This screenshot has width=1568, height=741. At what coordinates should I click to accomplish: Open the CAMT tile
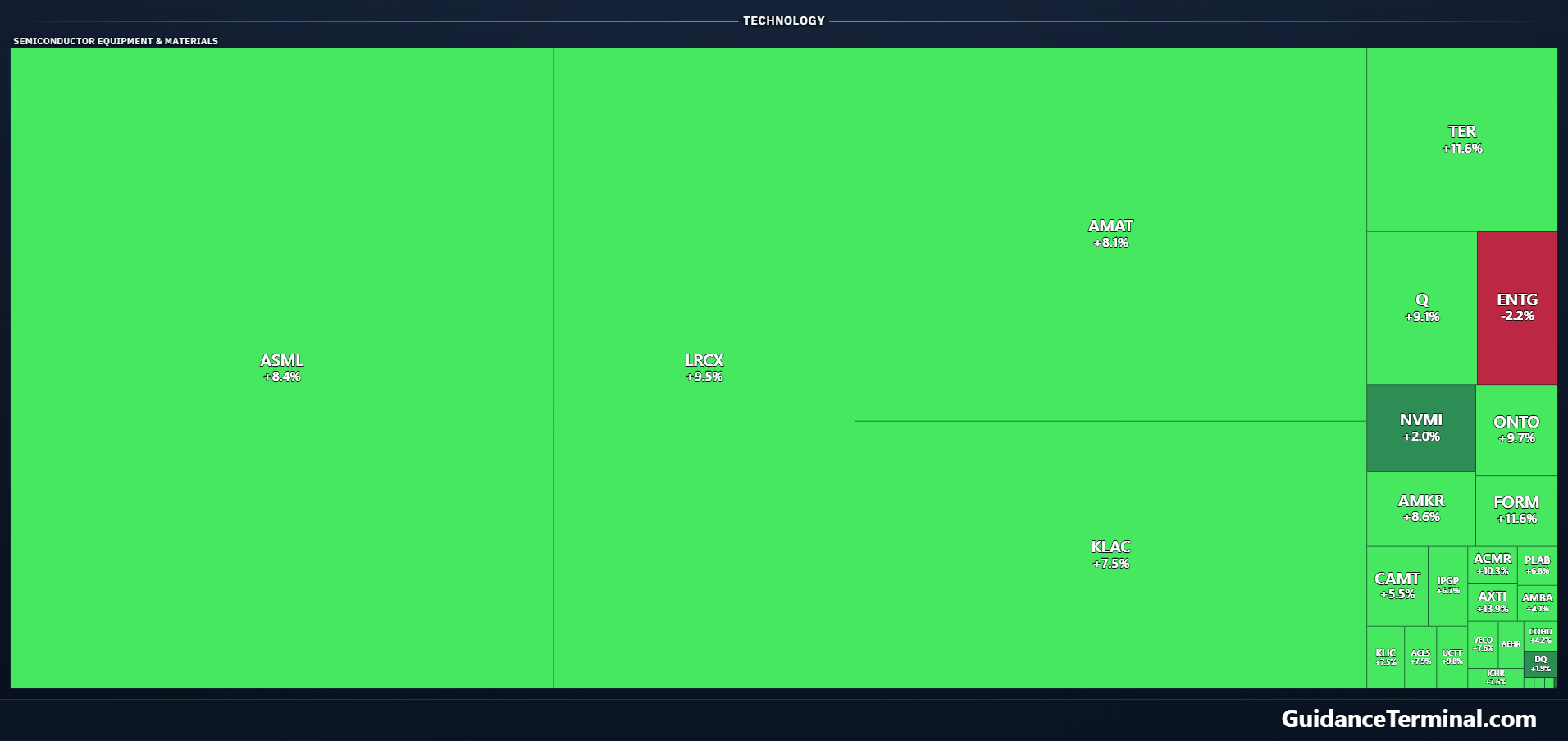click(x=1397, y=586)
